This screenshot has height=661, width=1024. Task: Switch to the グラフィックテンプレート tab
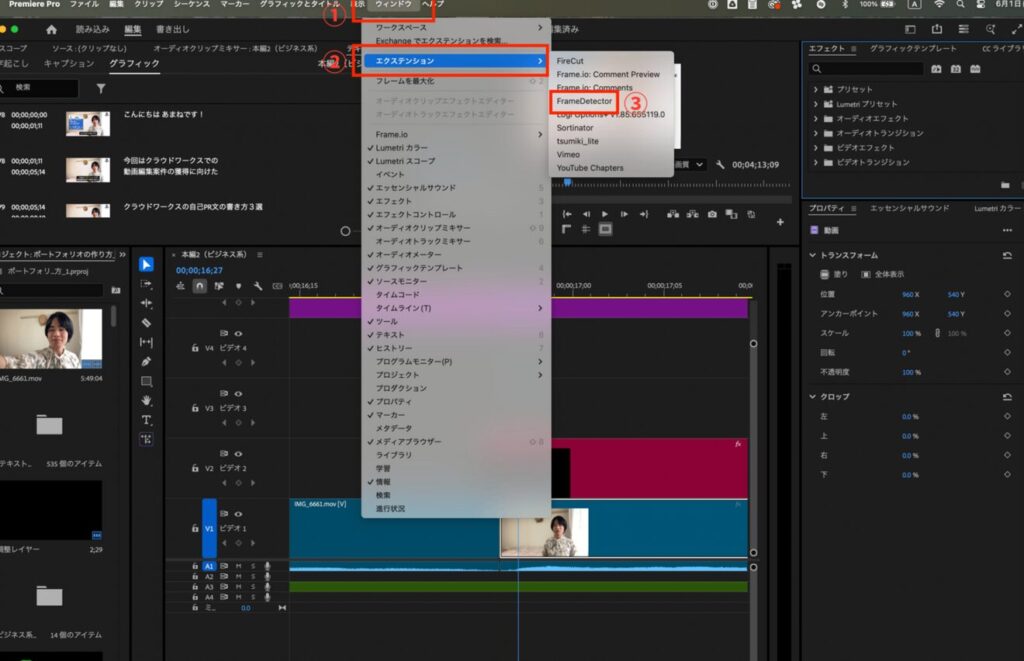913,48
